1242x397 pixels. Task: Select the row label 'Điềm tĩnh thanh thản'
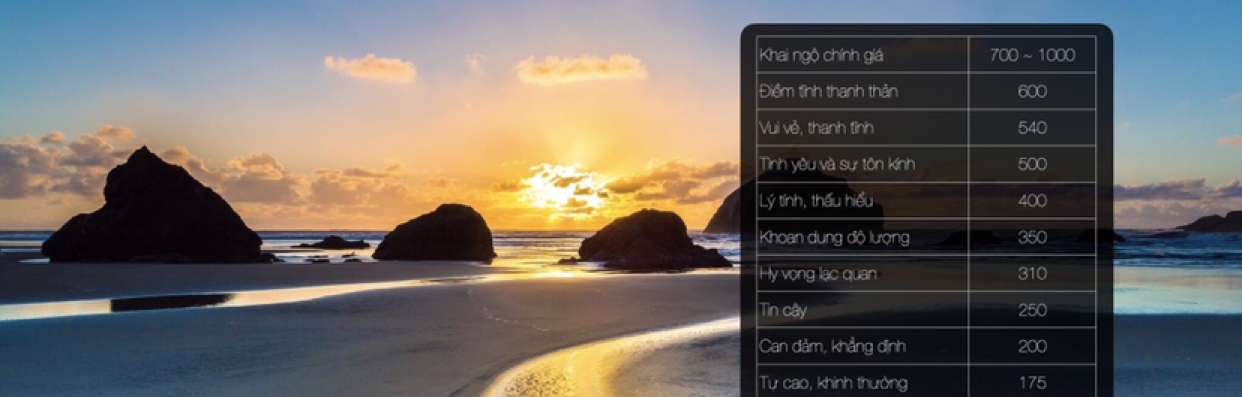click(x=828, y=91)
